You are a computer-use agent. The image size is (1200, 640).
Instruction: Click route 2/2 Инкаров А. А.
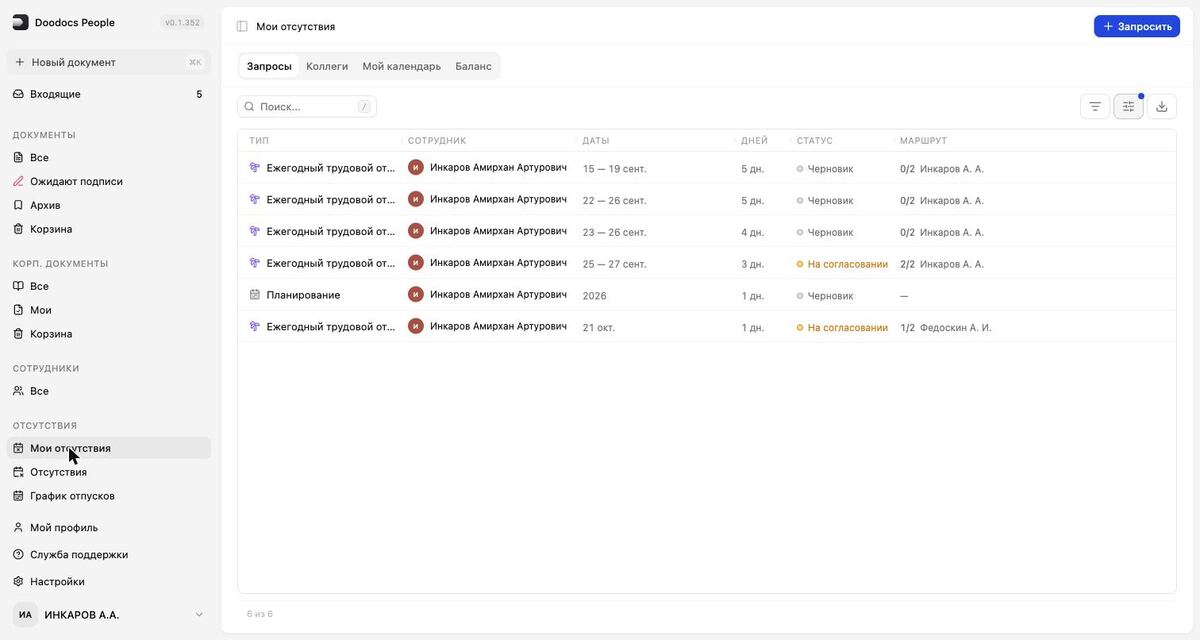point(942,264)
